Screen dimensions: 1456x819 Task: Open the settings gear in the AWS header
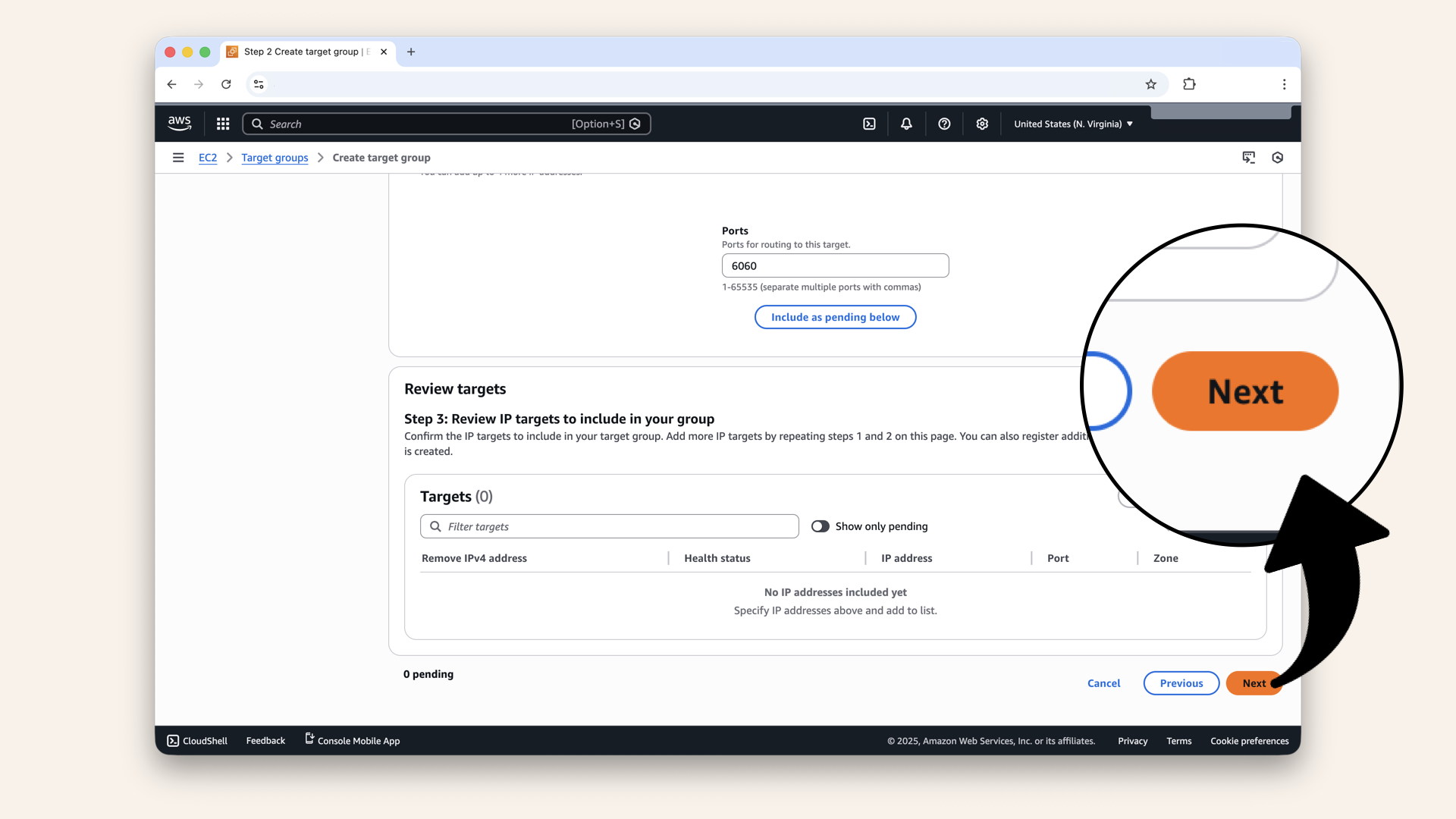[x=982, y=124]
